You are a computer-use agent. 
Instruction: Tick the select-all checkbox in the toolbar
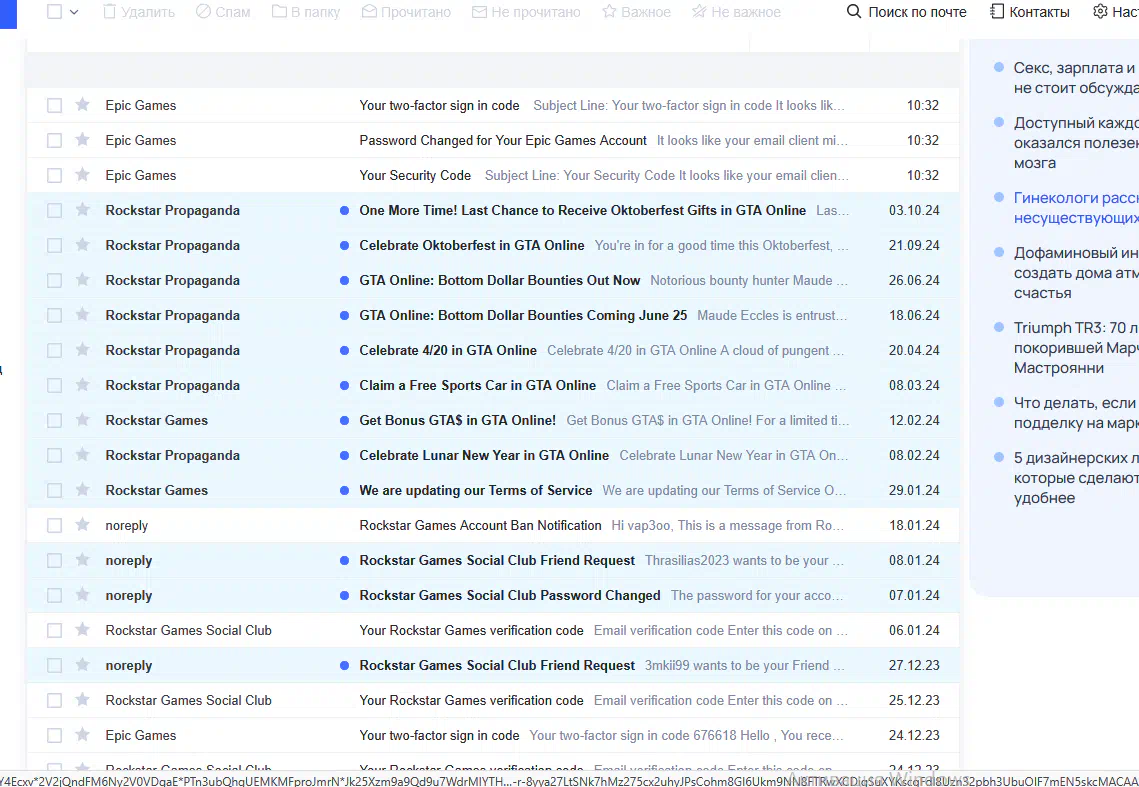point(54,12)
